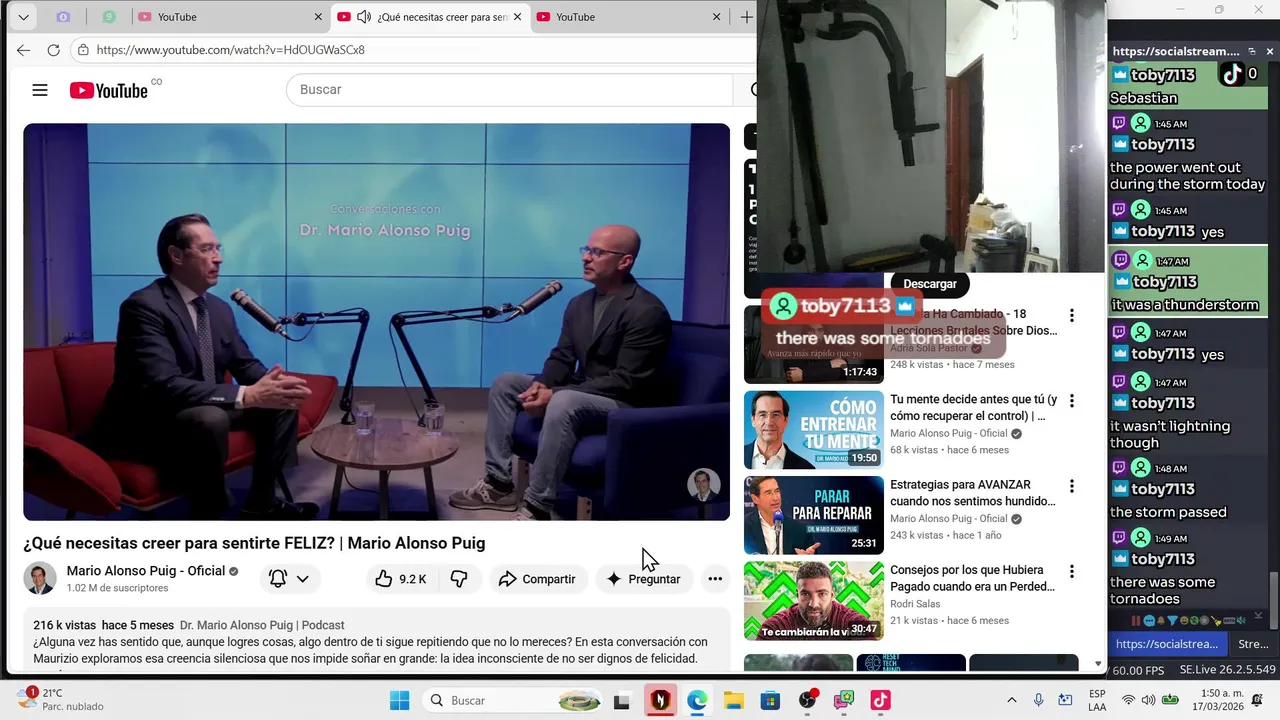Click the blue chat bubble icon
Screen dimensions: 1280x720
[x=1149, y=620]
